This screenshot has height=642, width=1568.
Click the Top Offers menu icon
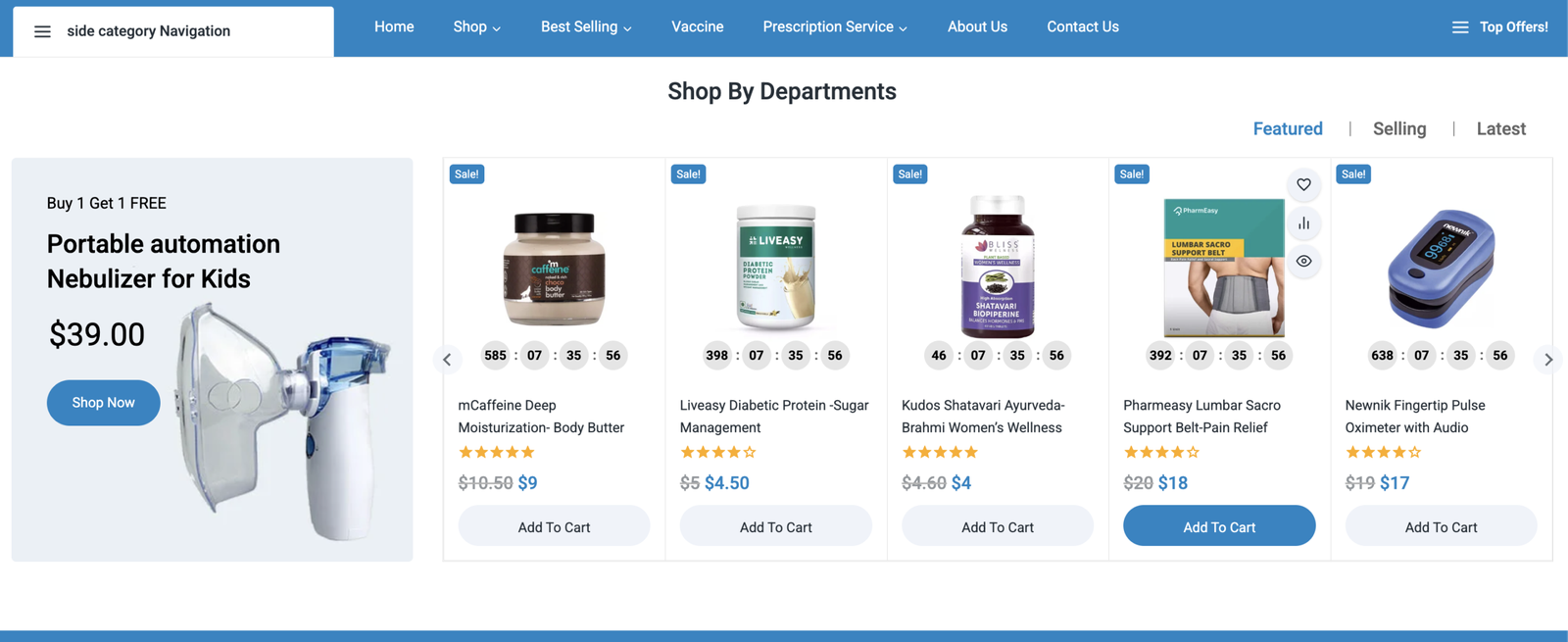pos(1460,27)
